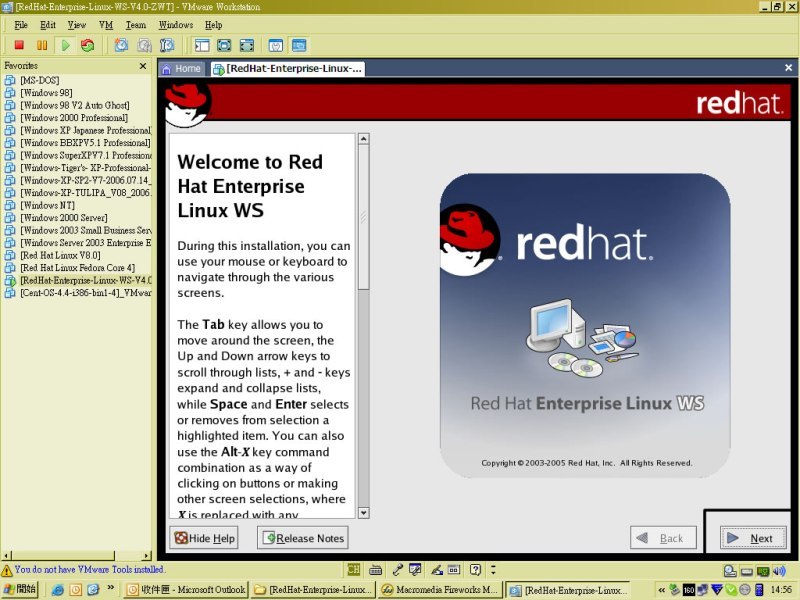Click Favorites horizontal scrollbar left arrow
The image size is (800, 600).
click(x=6, y=556)
